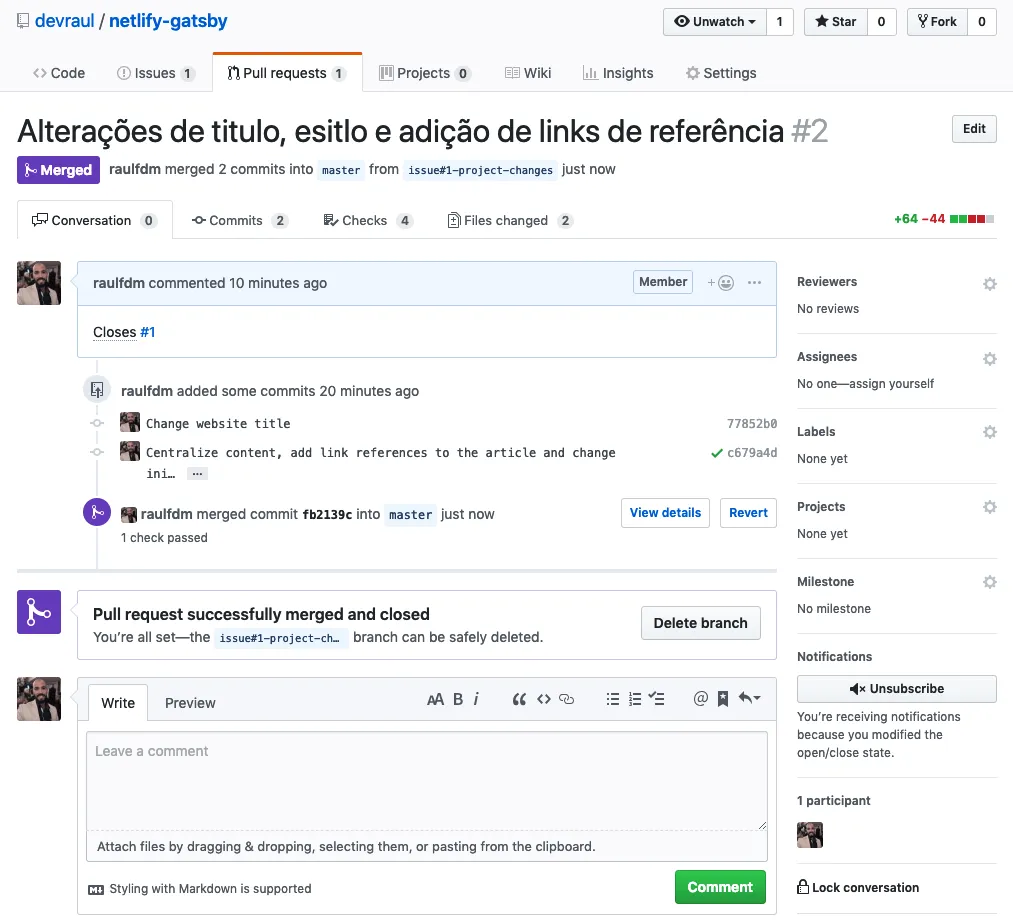Click the master branch label in header
This screenshot has height=920, width=1013.
[341, 170]
